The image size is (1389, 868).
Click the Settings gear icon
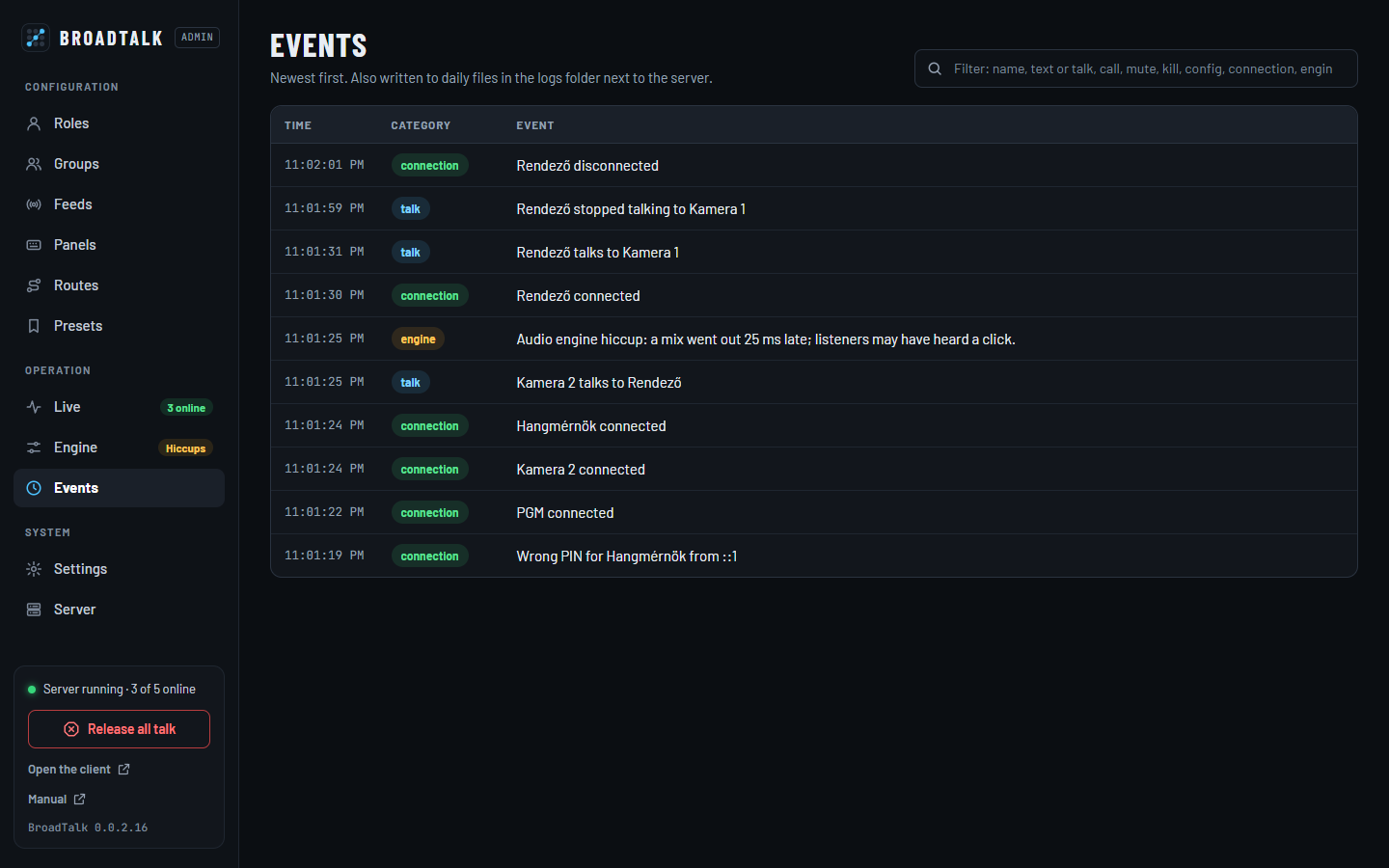34,569
